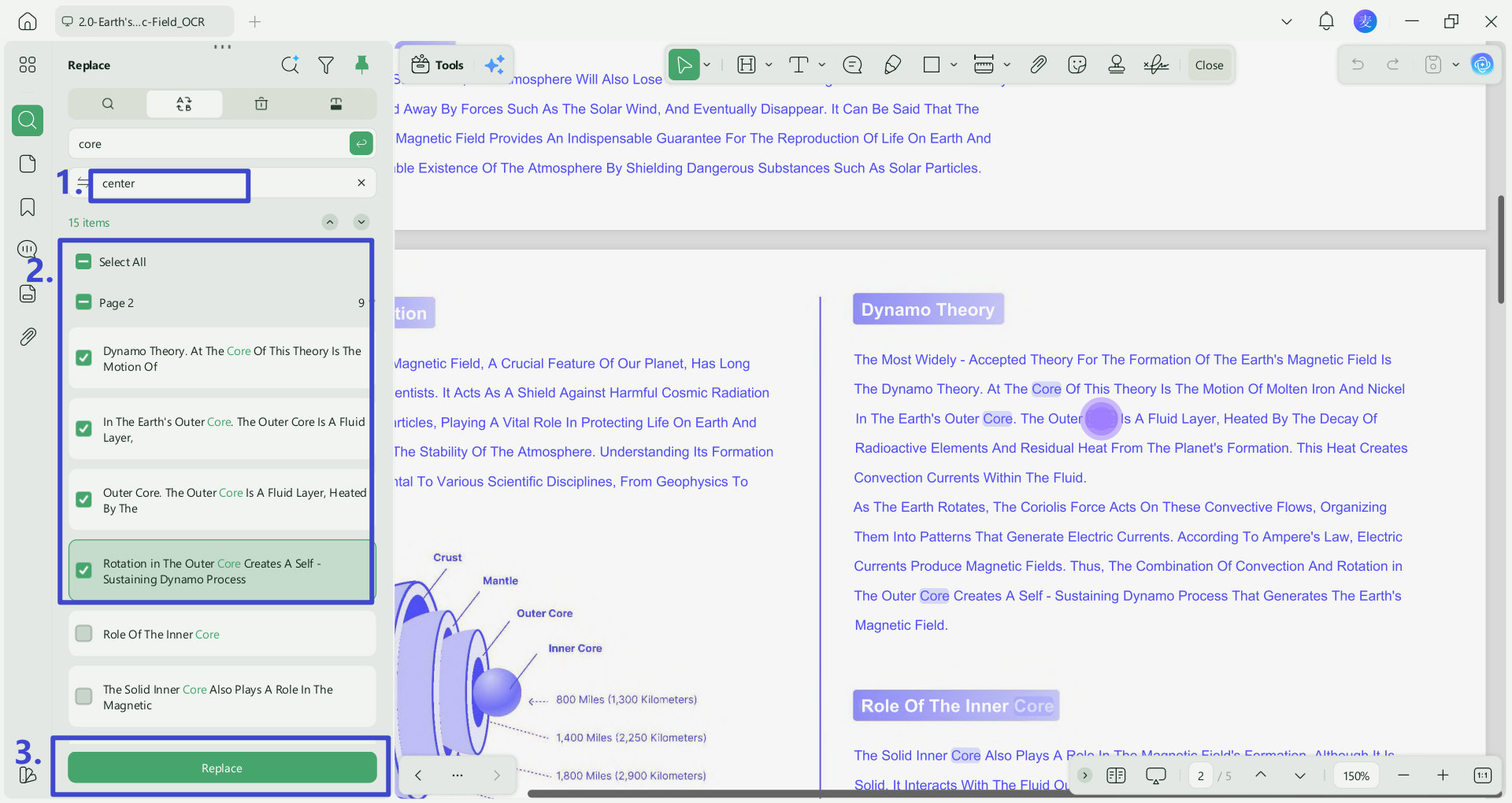Open the Tools menu button
1512x803 pixels.
(x=438, y=65)
